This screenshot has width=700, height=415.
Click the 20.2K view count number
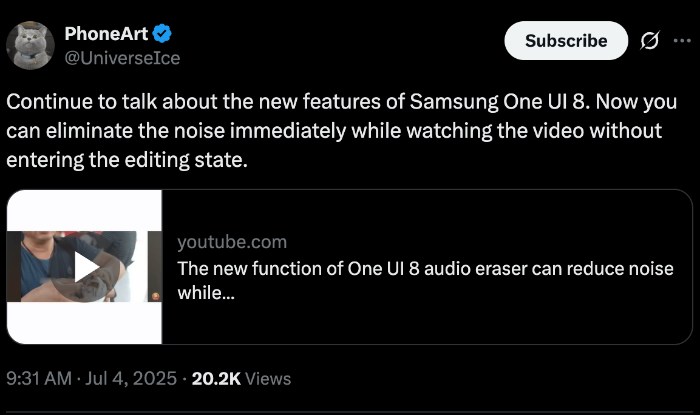coord(215,379)
